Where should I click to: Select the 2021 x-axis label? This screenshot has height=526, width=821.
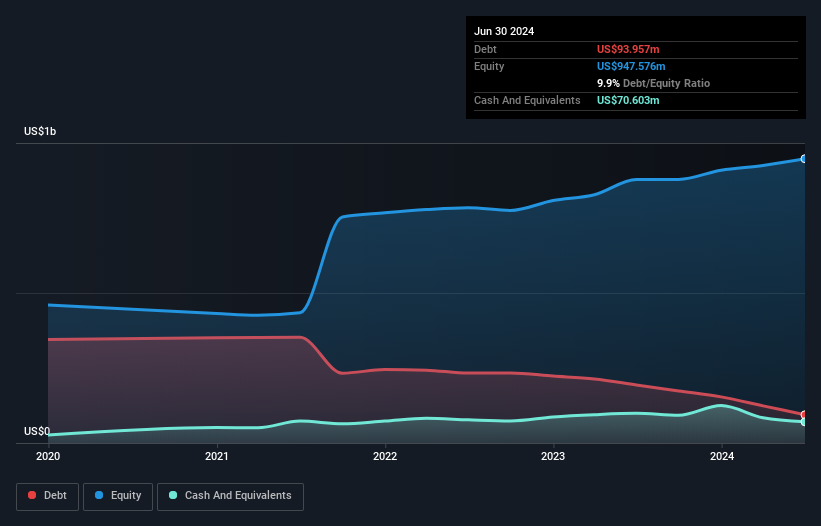217,456
